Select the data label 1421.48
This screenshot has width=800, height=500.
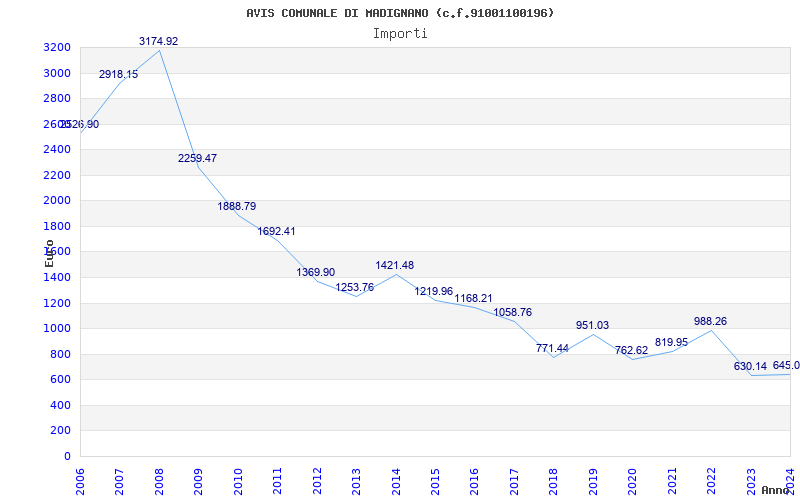(x=394, y=265)
